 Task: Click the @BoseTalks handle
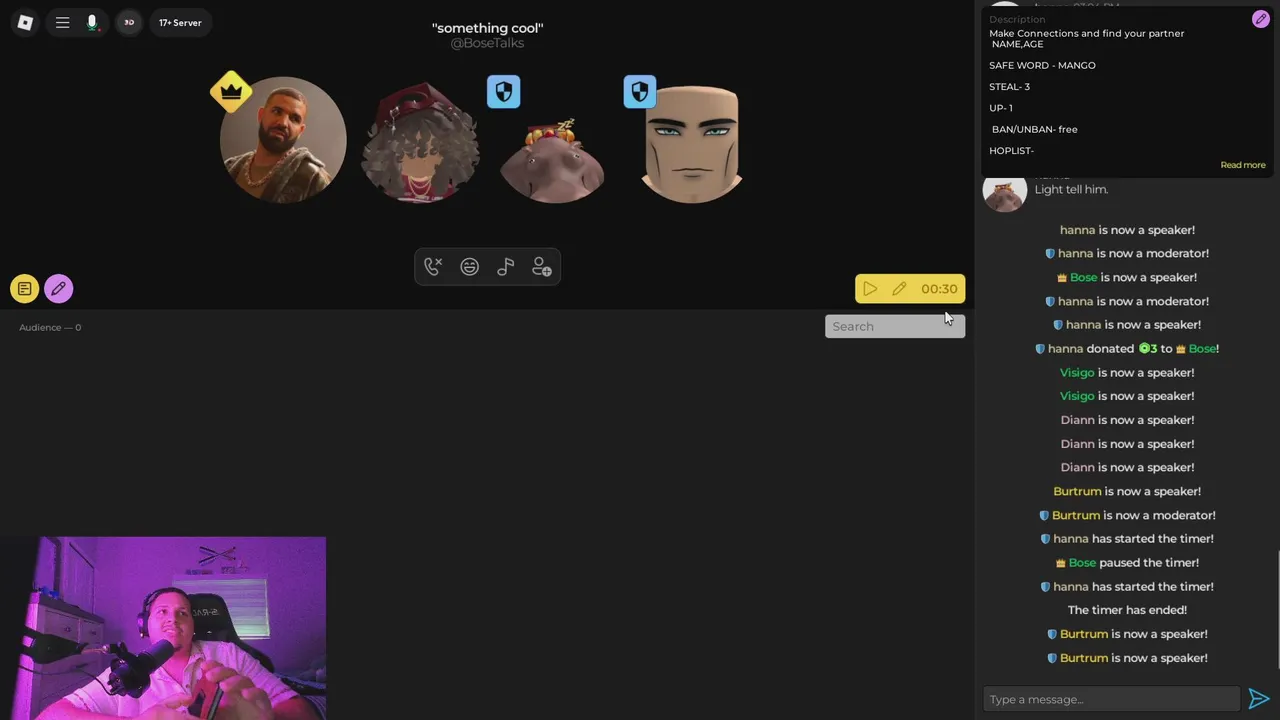(x=487, y=43)
